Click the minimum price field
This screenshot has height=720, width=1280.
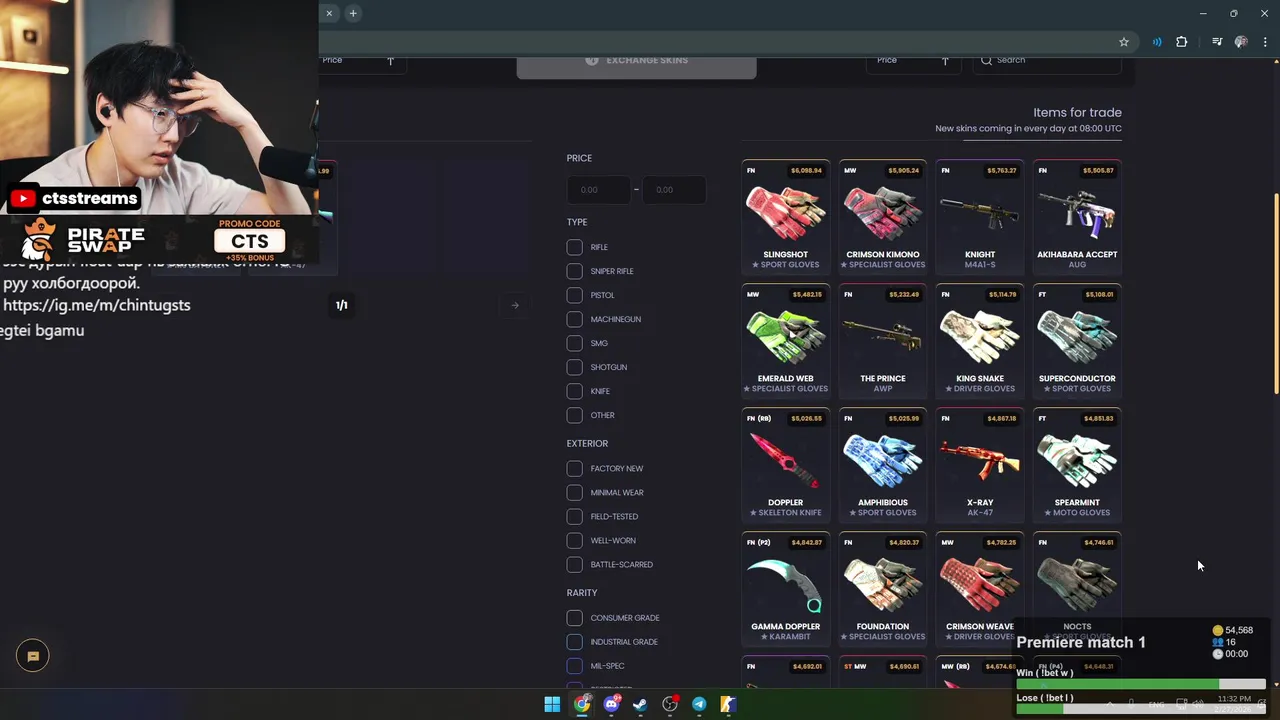[599, 190]
